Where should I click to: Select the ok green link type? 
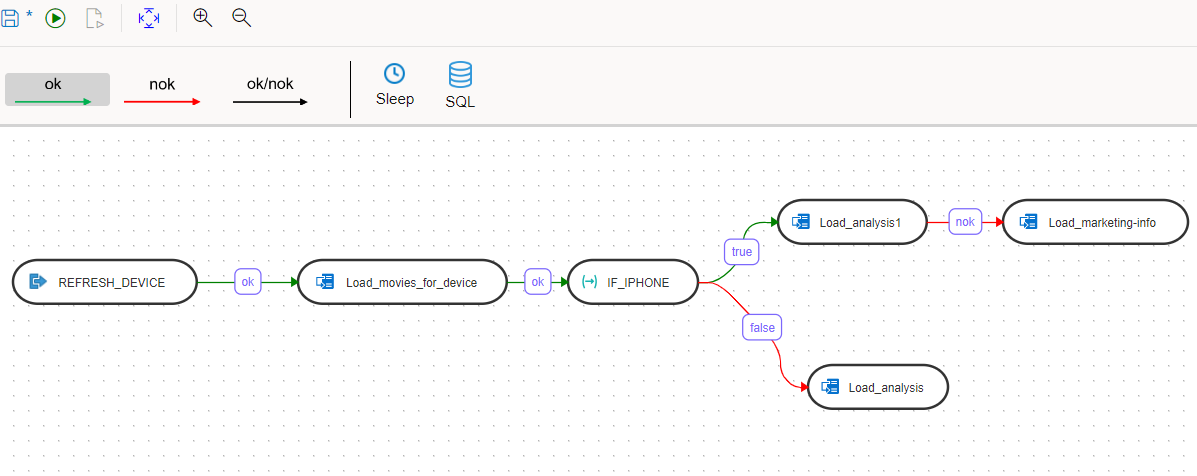[x=57, y=89]
